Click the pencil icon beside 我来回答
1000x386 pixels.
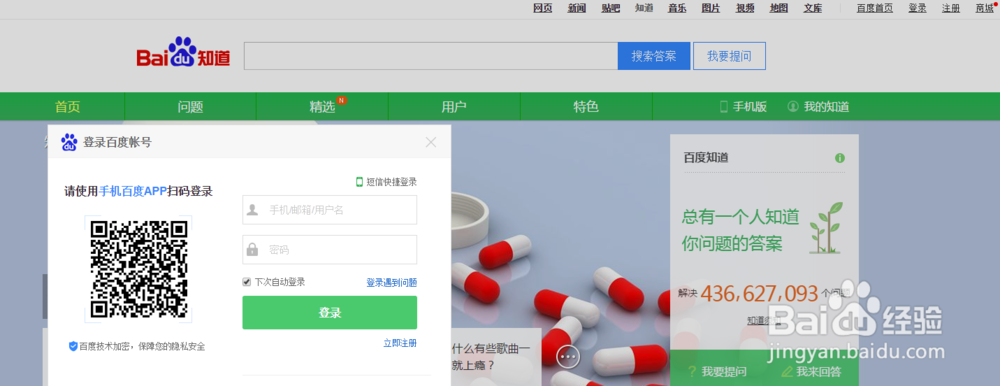786,371
